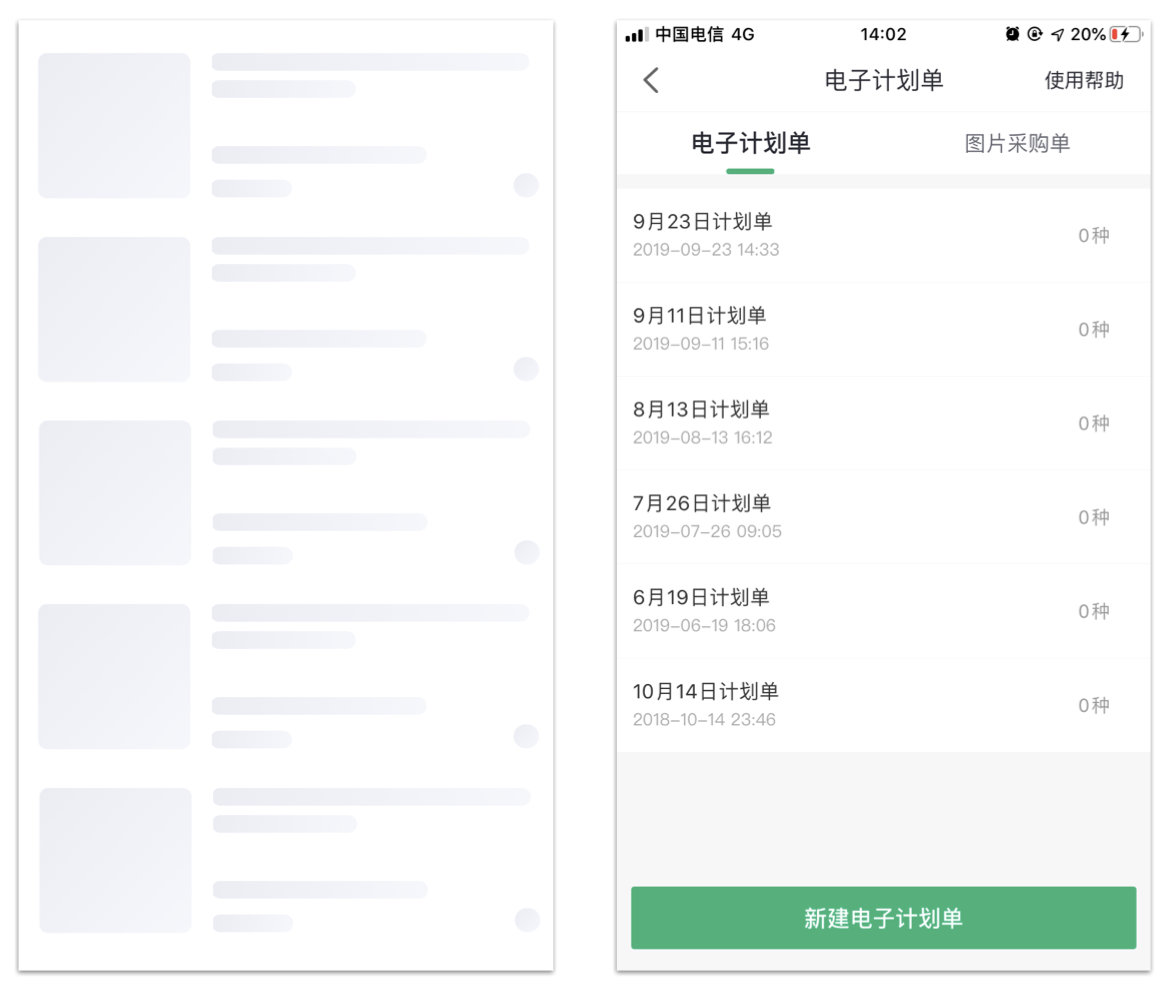1176x992 pixels.
Task: Open the 9月11日计划单 entry
Action: (884, 330)
